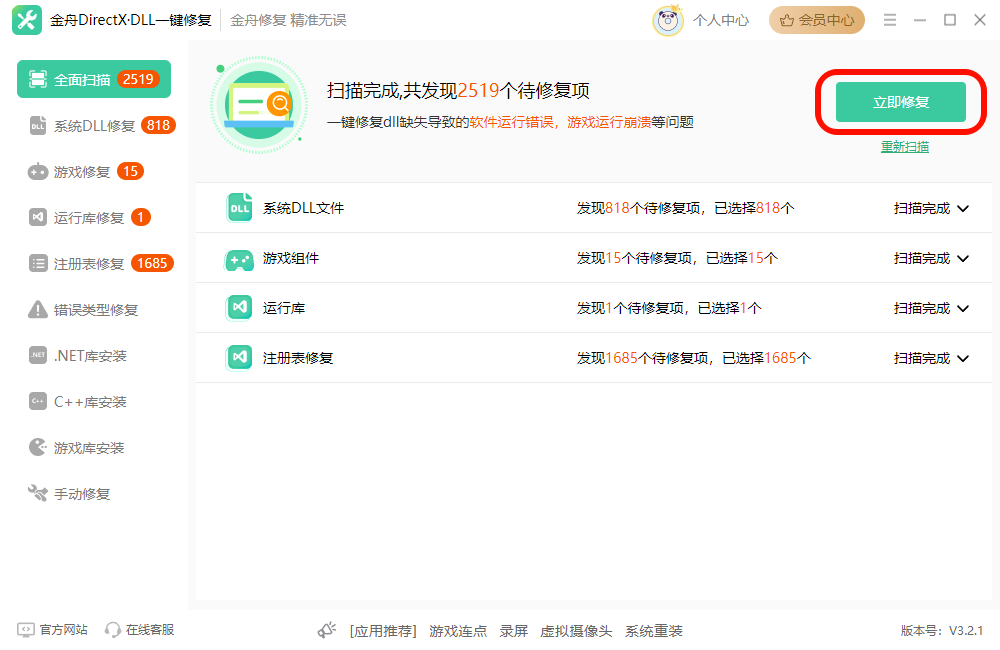This screenshot has height=650, width=1000.
Task: Click the megaphone icon near 应用推荐
Action: (x=327, y=630)
